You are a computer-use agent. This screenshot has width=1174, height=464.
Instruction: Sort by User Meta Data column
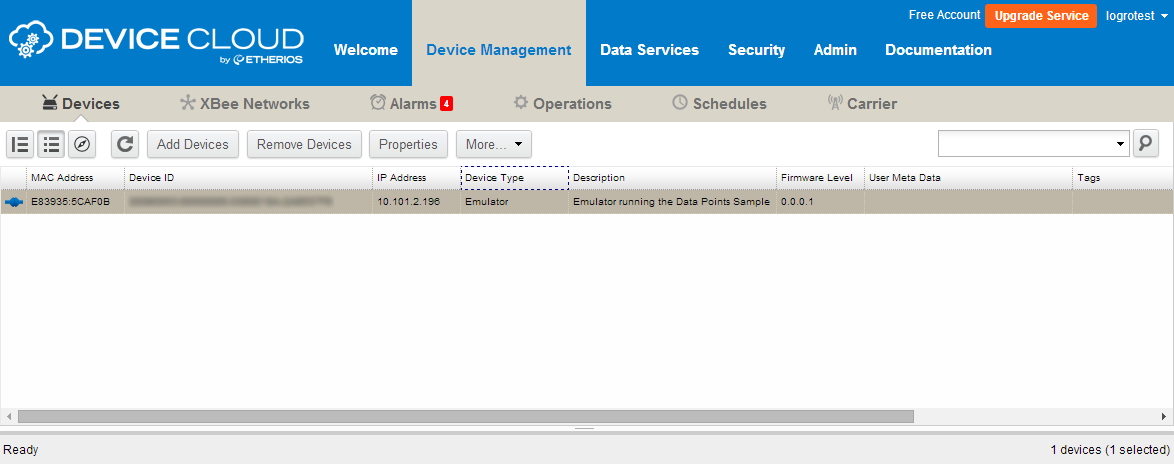tap(968, 178)
